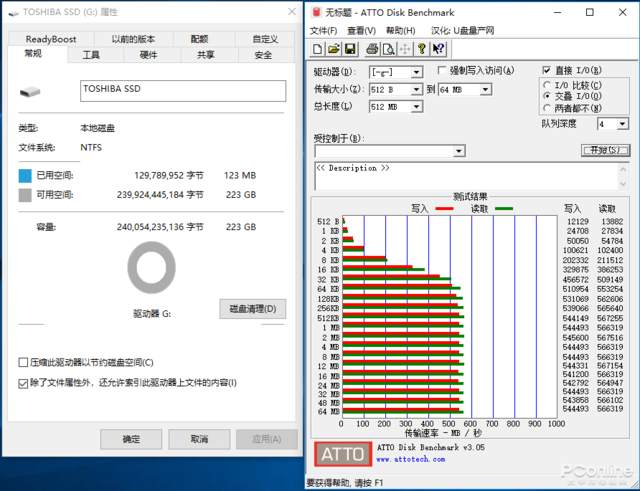Open the drive selection dropdown
This screenshot has width=640, height=491.
416,72
